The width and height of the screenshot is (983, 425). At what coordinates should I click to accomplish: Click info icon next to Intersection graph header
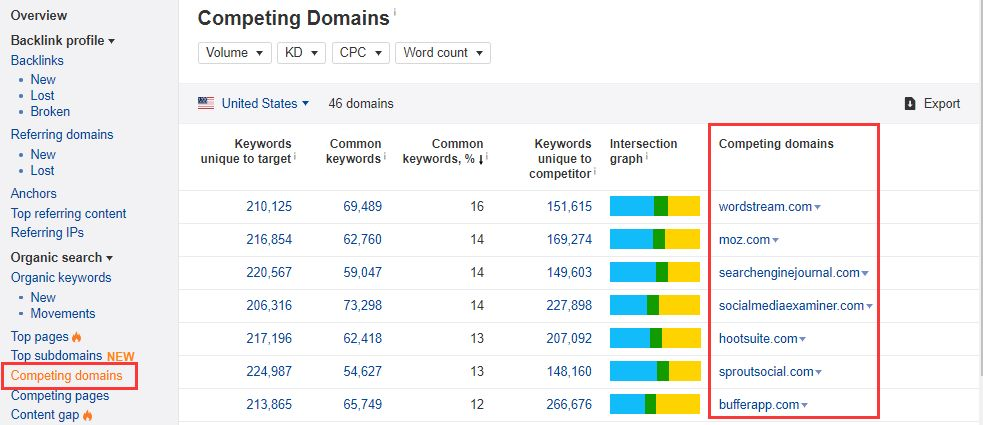pos(648,155)
